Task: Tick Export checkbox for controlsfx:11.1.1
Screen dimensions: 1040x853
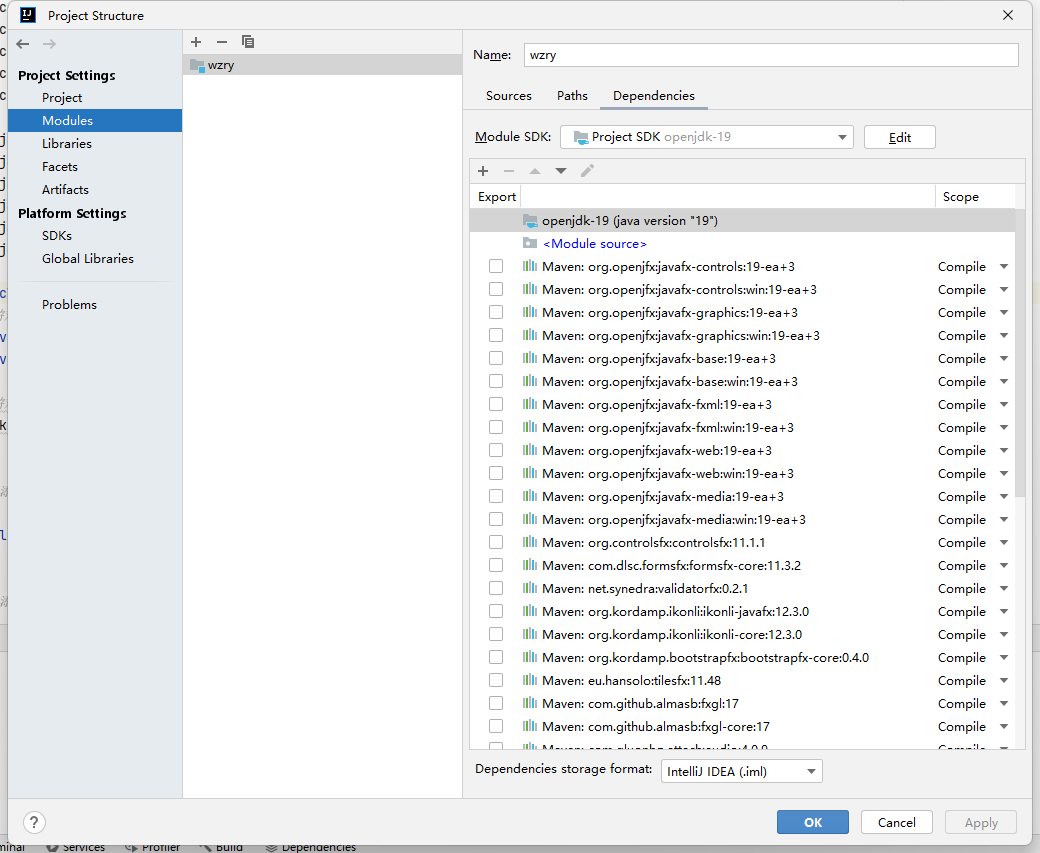Action: (x=495, y=542)
